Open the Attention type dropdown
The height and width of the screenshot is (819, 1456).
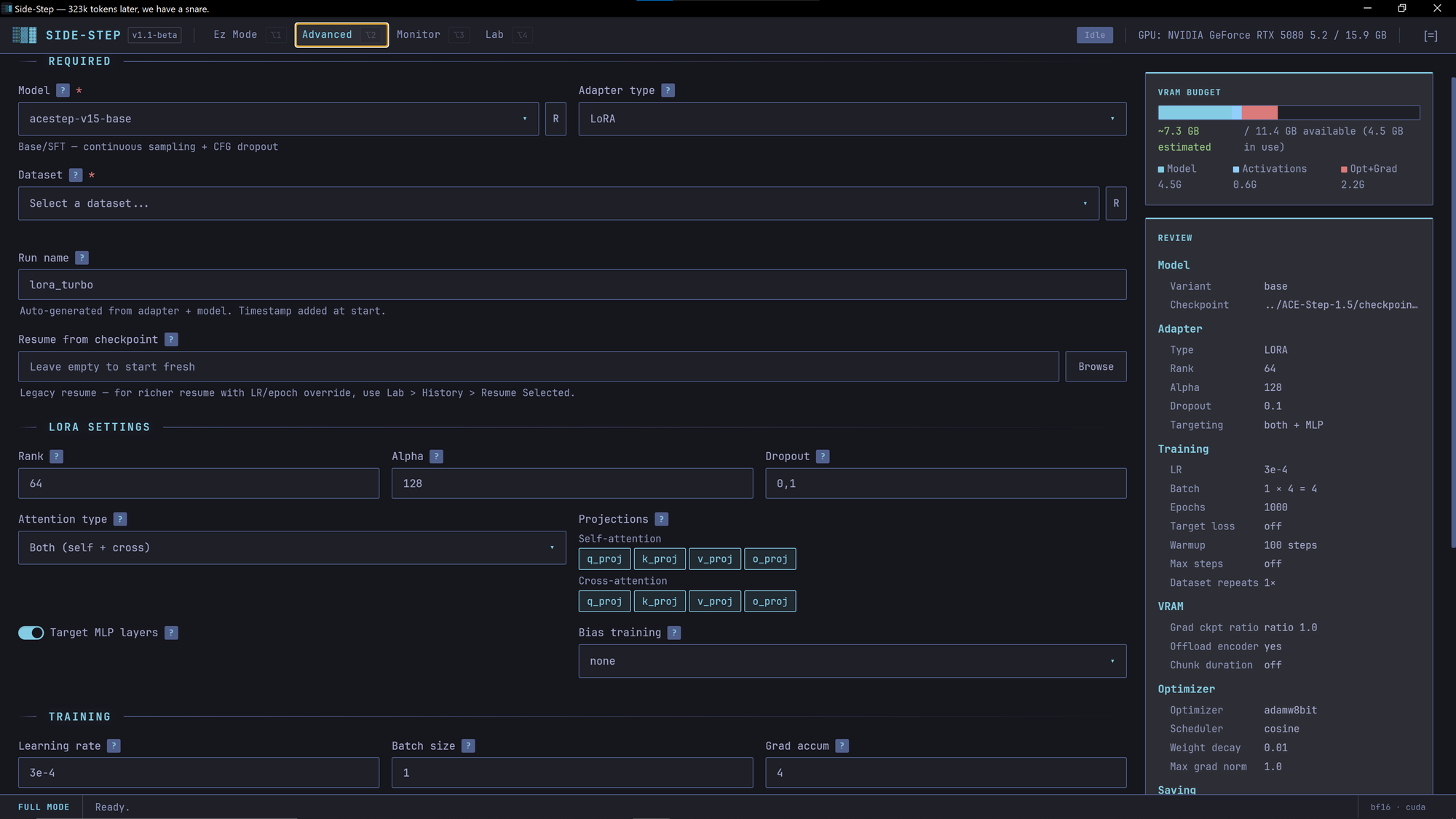click(x=291, y=547)
